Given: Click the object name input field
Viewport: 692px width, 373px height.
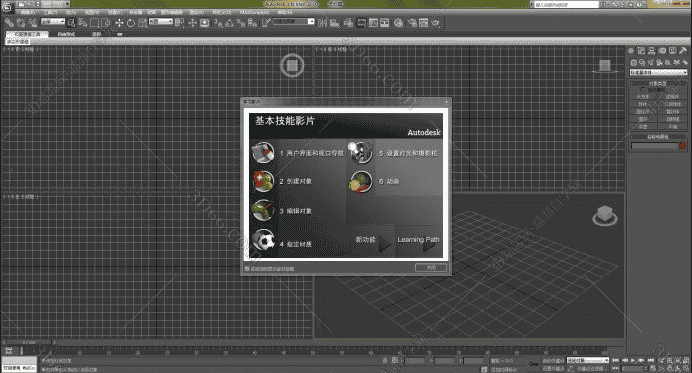Looking at the screenshot, I should pyautogui.click(x=654, y=146).
